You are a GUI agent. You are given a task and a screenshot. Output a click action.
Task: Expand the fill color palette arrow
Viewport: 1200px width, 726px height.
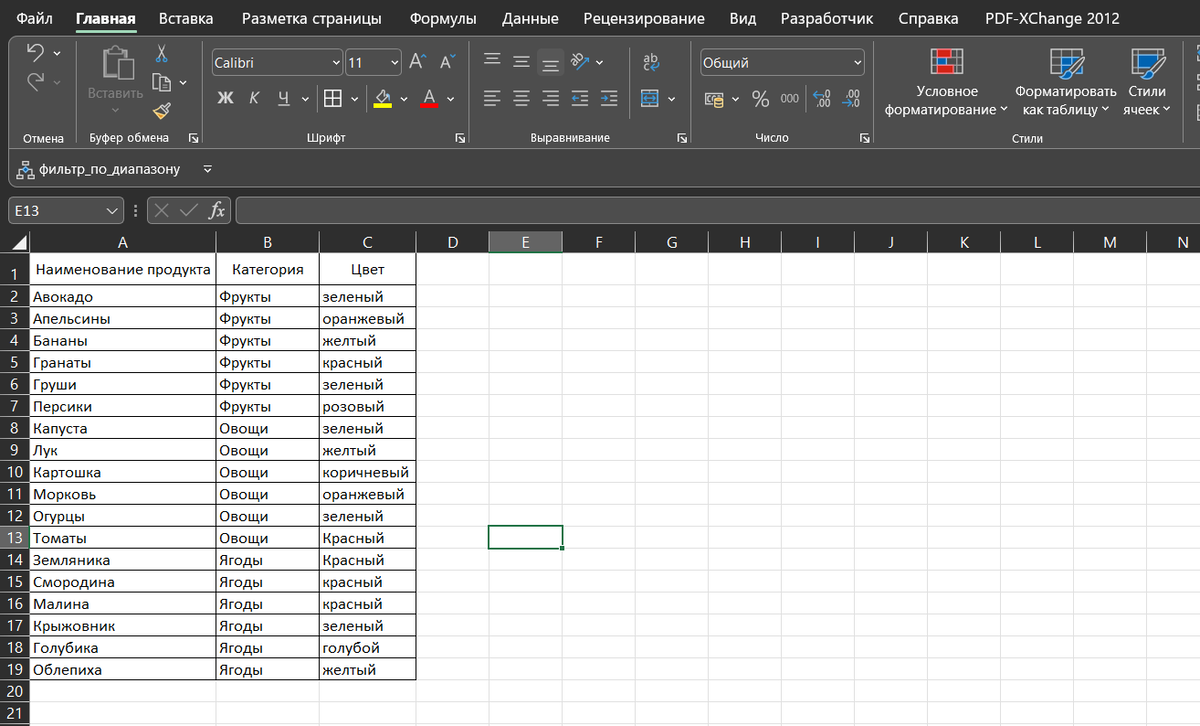pyautogui.click(x=404, y=98)
